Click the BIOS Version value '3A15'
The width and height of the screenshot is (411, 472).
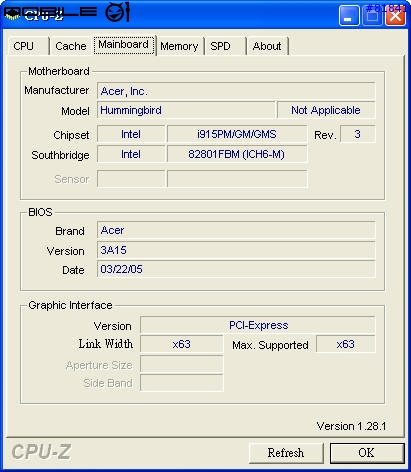click(236, 250)
